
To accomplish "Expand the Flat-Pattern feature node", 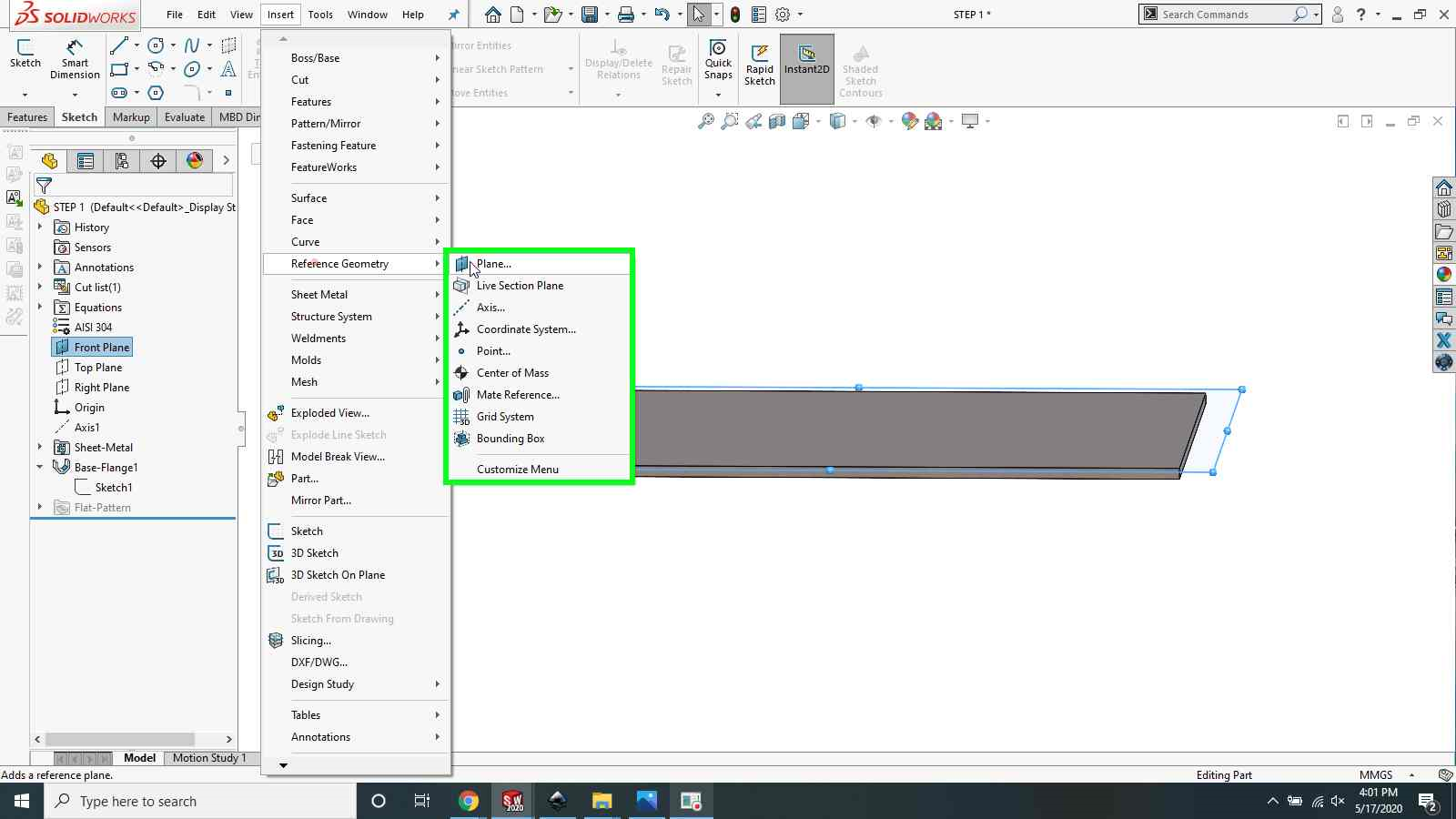I will click(x=39, y=508).
